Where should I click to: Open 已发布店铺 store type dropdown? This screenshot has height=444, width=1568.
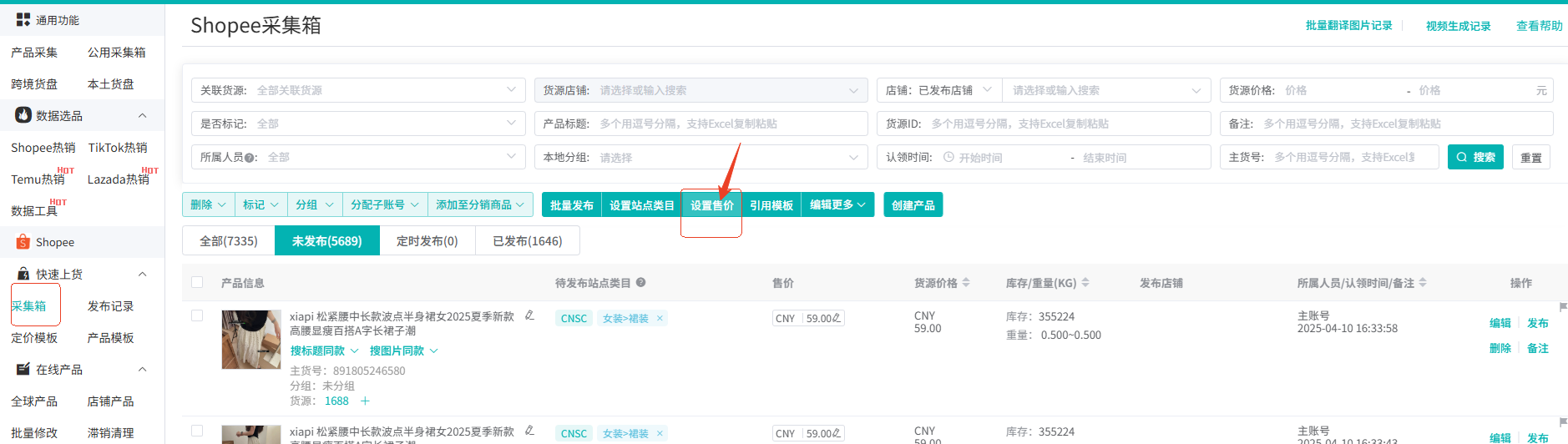[939, 90]
